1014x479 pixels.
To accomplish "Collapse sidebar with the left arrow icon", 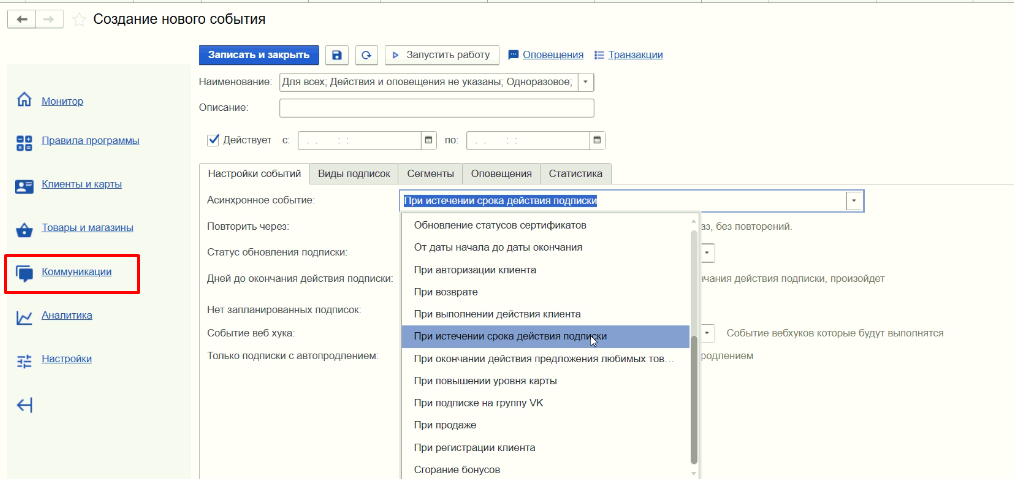I will [24, 405].
